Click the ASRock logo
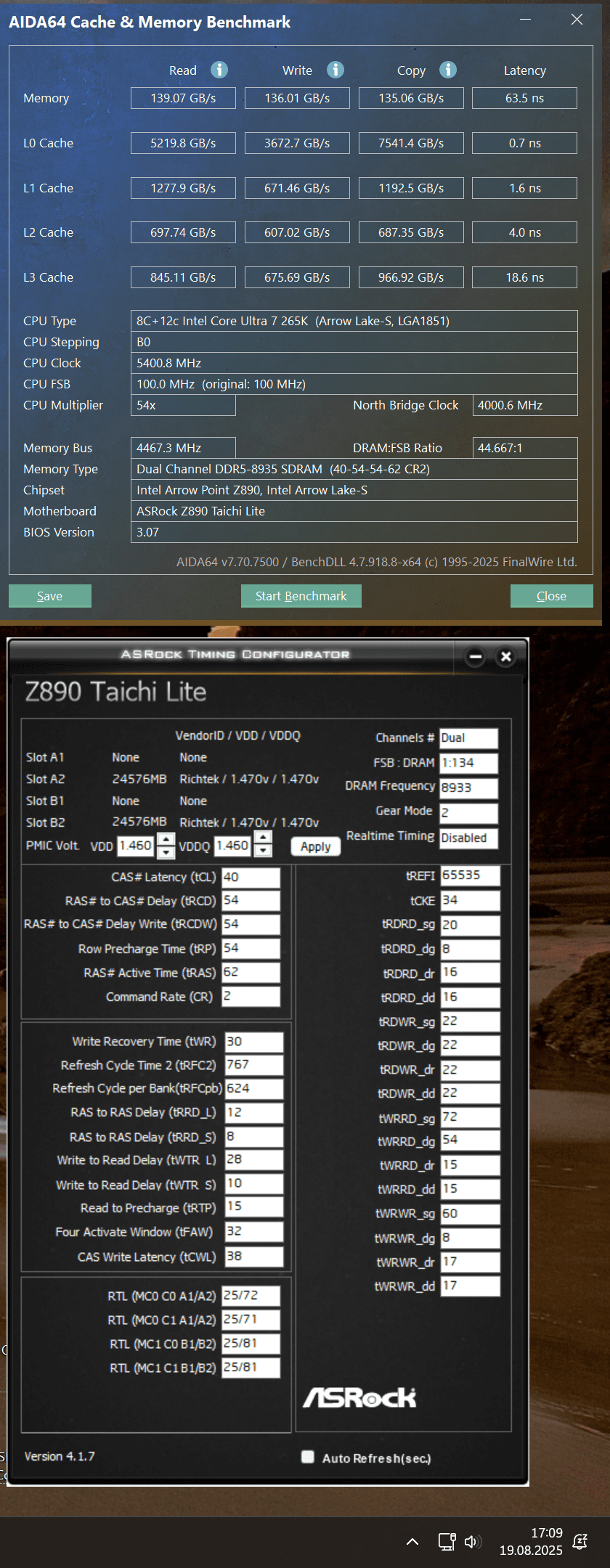This screenshot has width=610, height=1568. point(359,1397)
